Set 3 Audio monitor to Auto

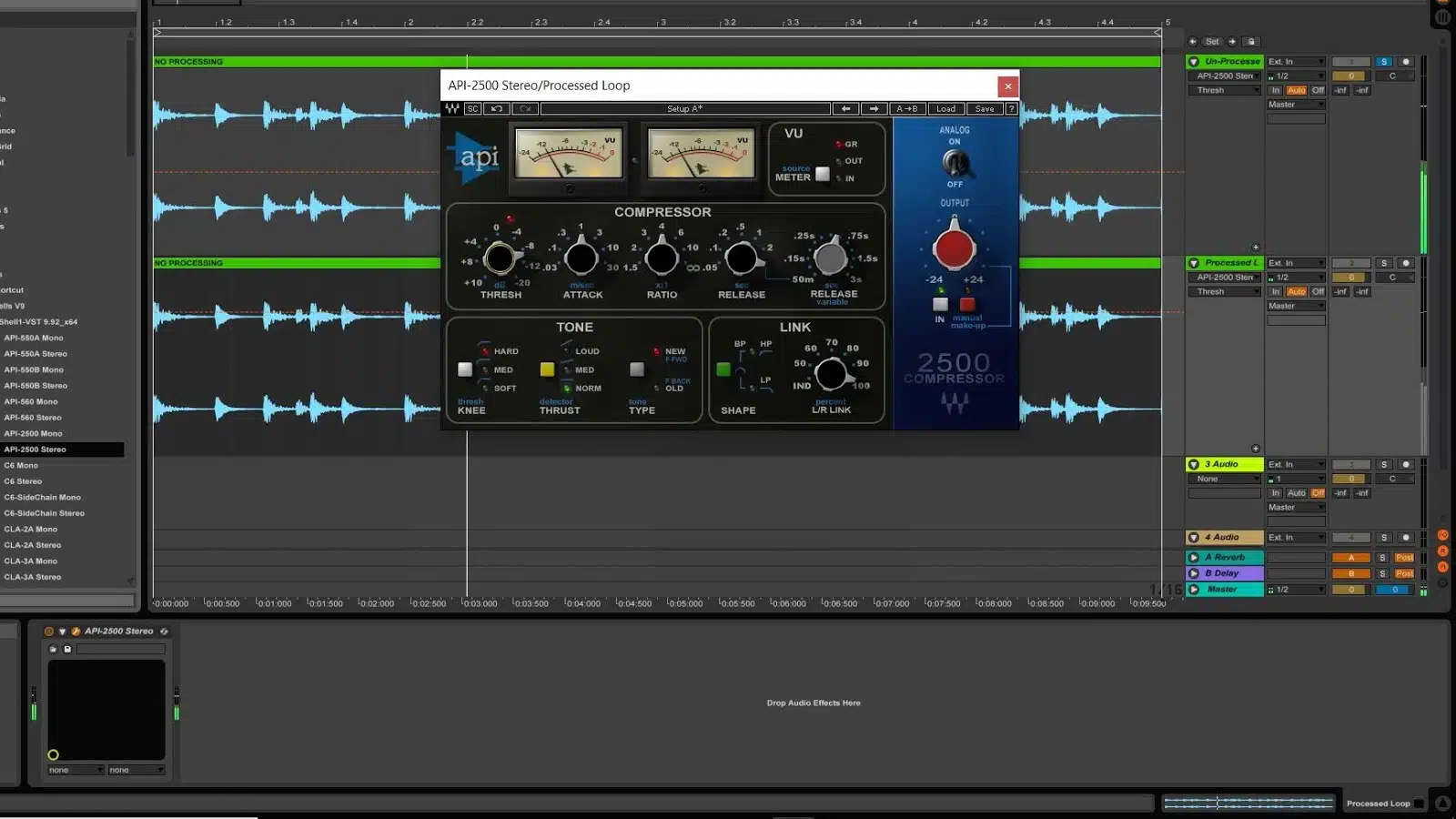[1297, 493]
